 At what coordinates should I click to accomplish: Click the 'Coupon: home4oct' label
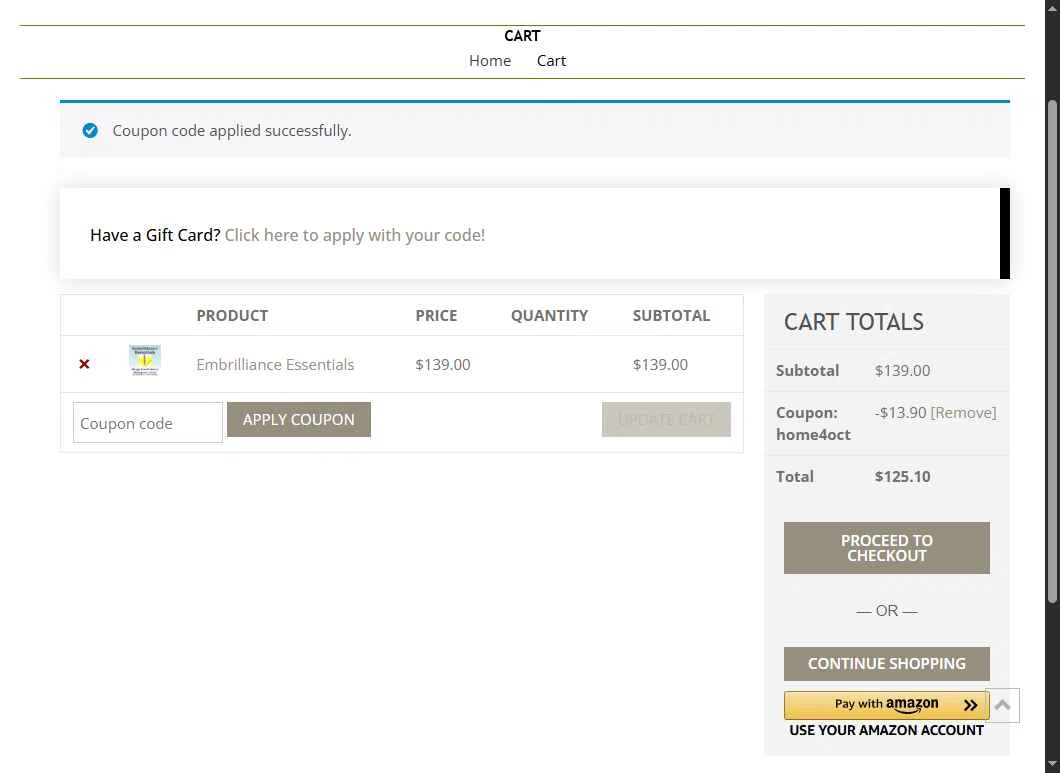coord(813,423)
